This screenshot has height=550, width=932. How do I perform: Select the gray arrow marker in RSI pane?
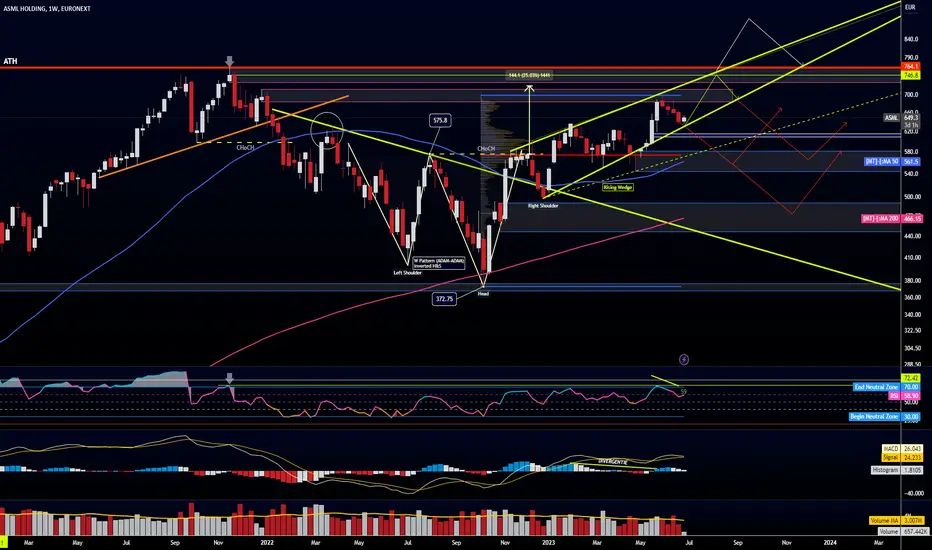point(229,378)
